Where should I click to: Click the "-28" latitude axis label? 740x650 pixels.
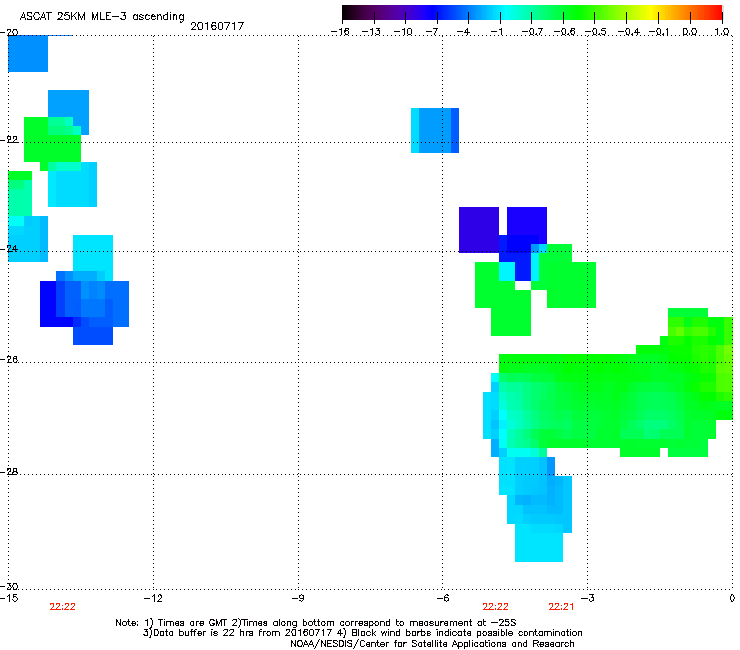(x=9, y=472)
